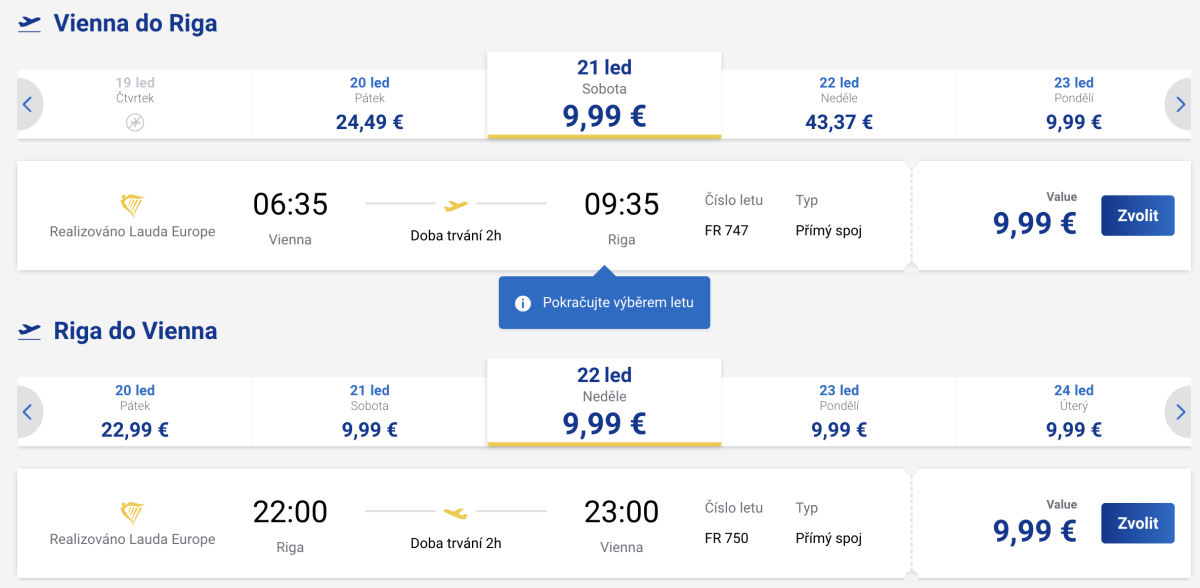Click the info icon in the blue tooltip
Viewport: 1200px width, 588px height.
pos(522,303)
